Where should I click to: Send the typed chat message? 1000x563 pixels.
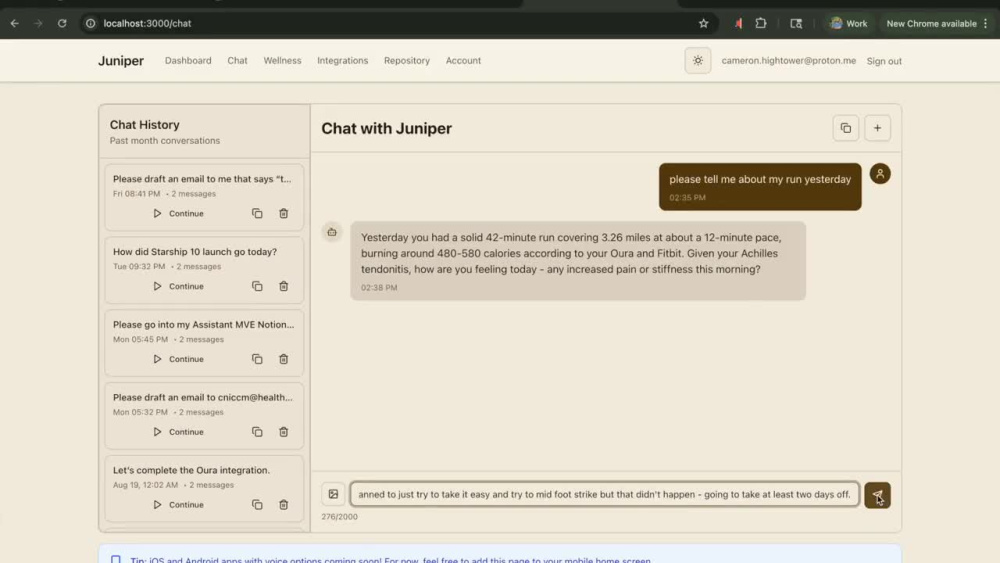click(x=877, y=495)
